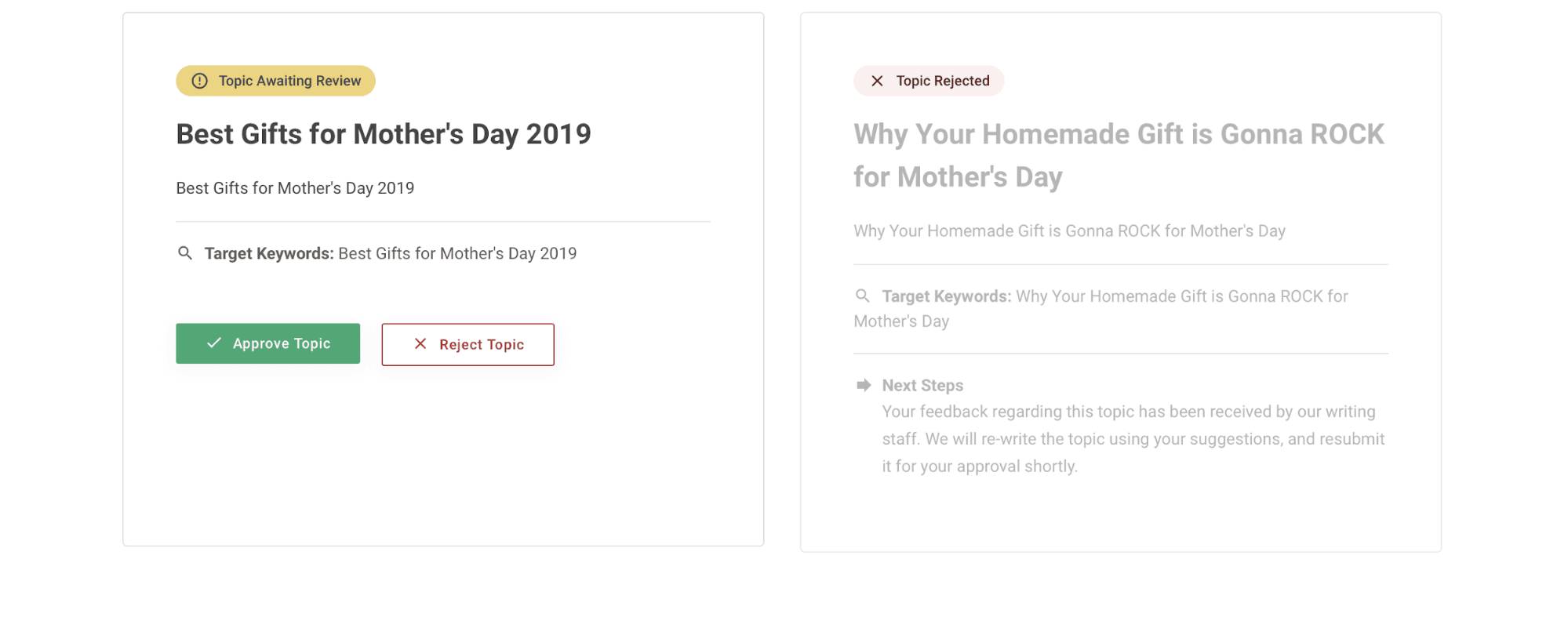Click the Reject Topic button
The image size is (1568, 617).
click(467, 344)
